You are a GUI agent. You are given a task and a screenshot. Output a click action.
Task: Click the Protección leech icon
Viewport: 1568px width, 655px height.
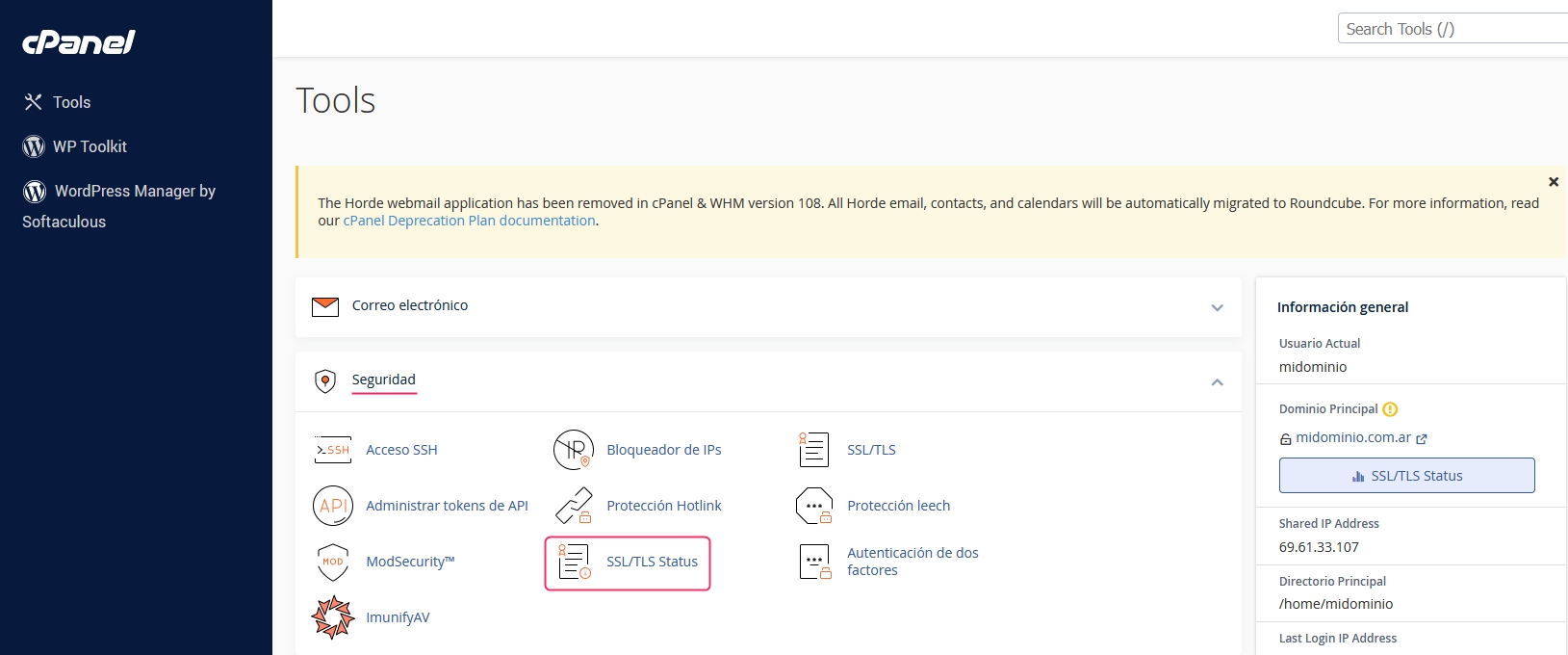(x=813, y=506)
